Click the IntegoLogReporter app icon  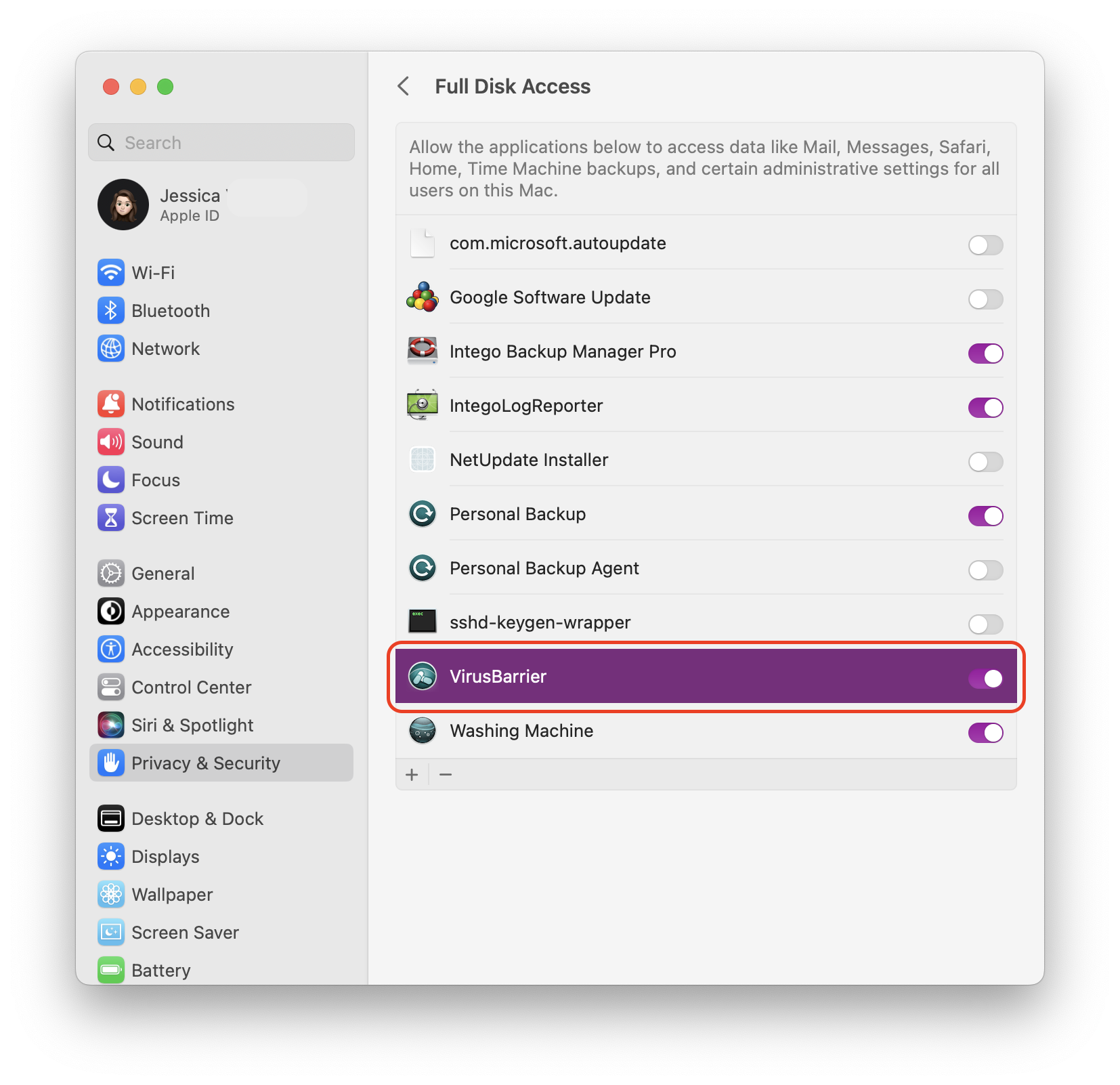(x=423, y=406)
